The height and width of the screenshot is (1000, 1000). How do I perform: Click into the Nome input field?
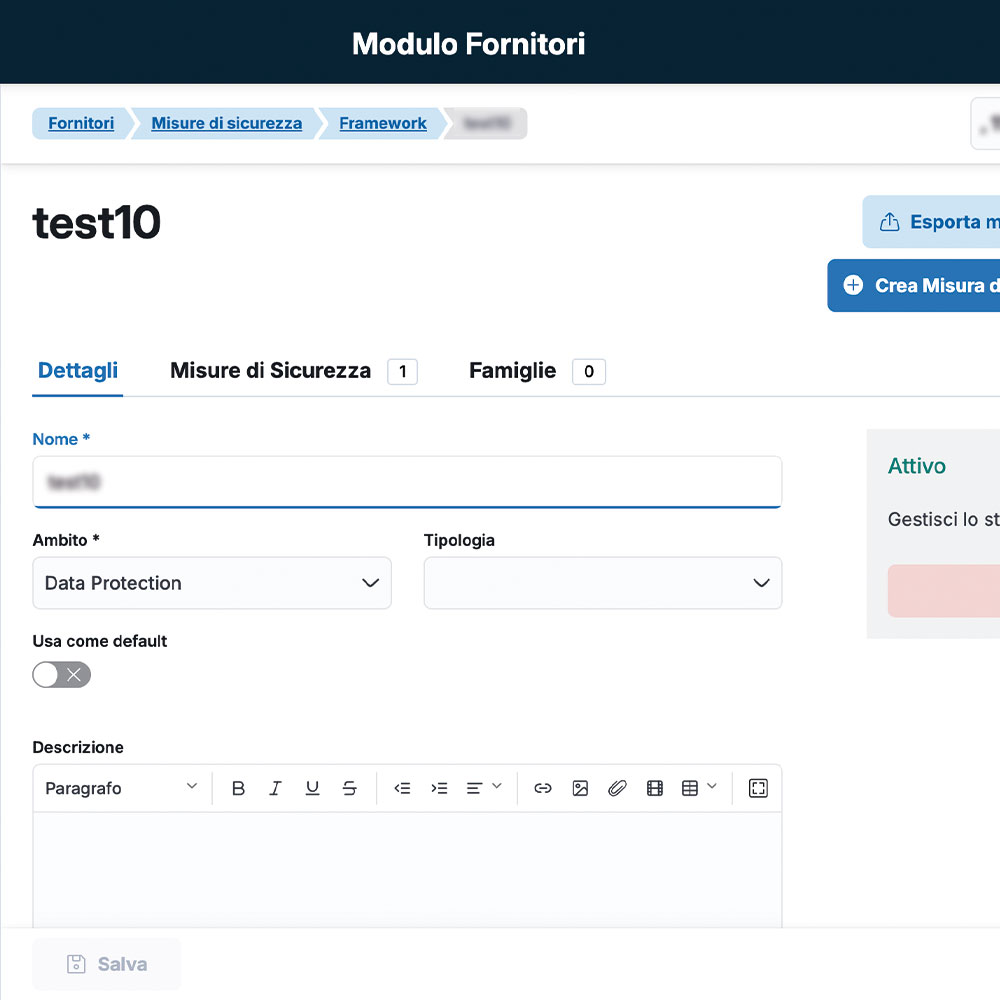point(407,482)
